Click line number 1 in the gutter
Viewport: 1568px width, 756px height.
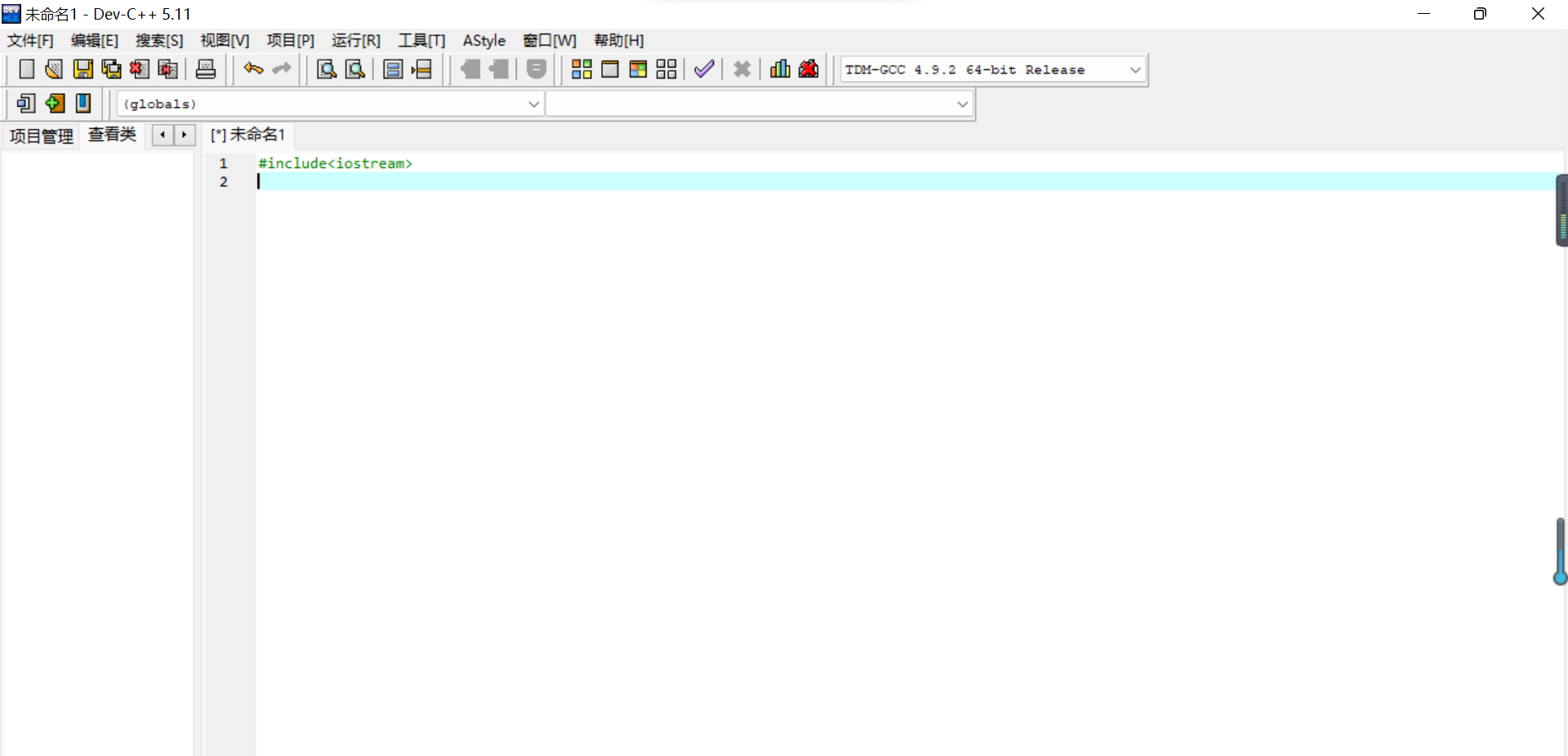[x=223, y=163]
